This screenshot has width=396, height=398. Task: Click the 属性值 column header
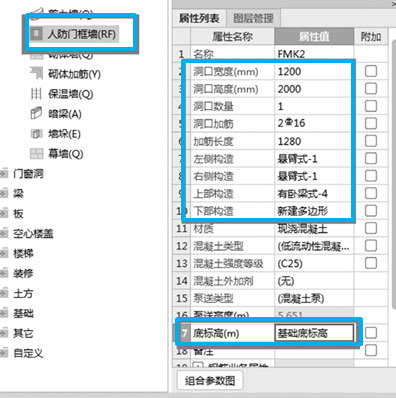[314, 36]
